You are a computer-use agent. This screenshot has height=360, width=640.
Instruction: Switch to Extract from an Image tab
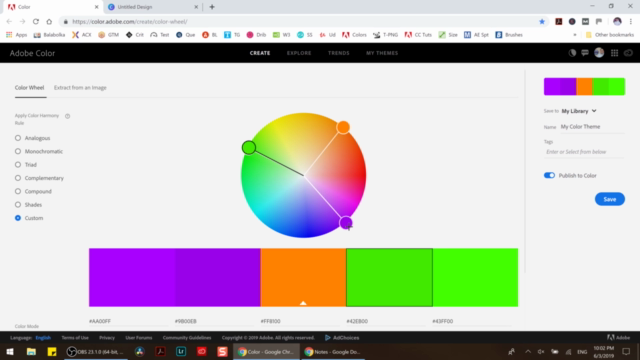point(80,87)
